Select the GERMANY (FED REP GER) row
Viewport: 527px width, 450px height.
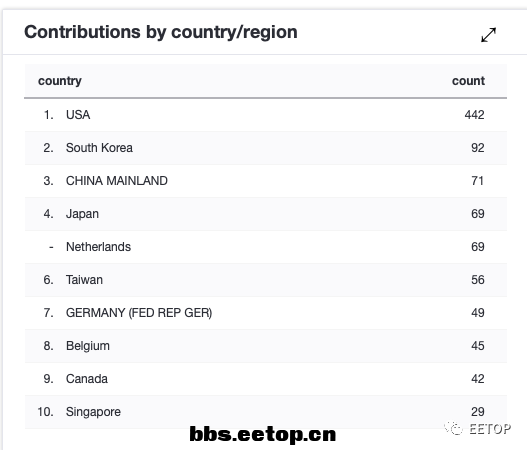(x=266, y=313)
